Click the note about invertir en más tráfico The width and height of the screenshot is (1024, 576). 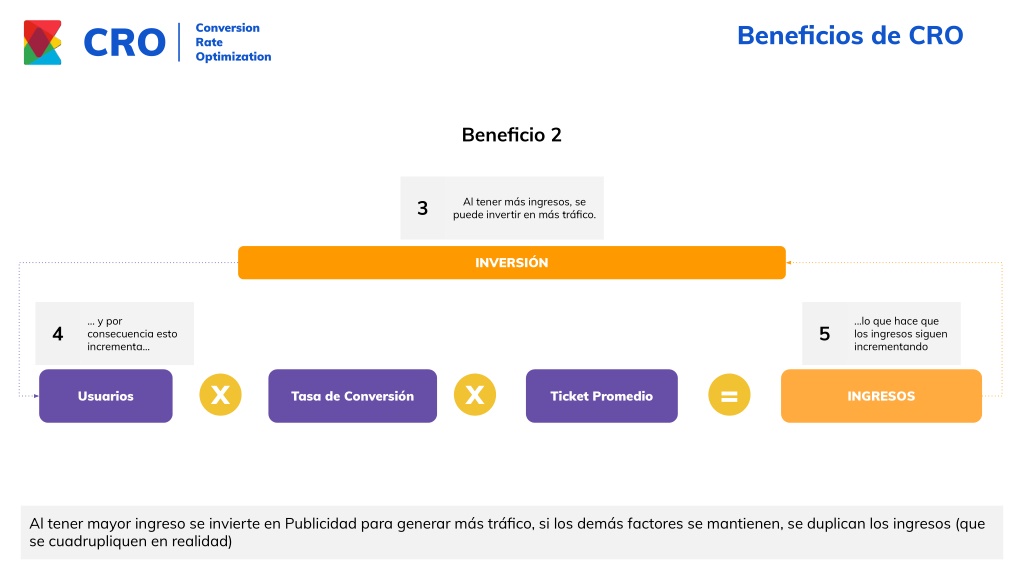524,208
